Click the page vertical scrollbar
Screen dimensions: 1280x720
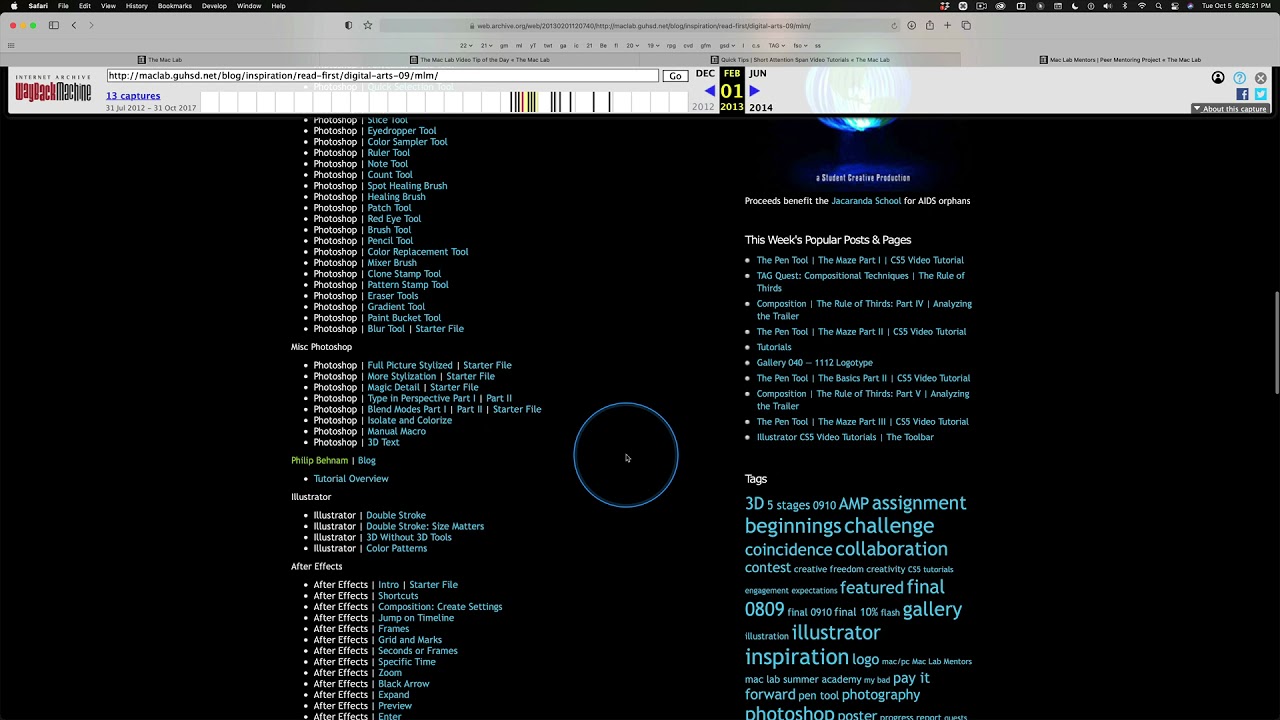(1276, 343)
